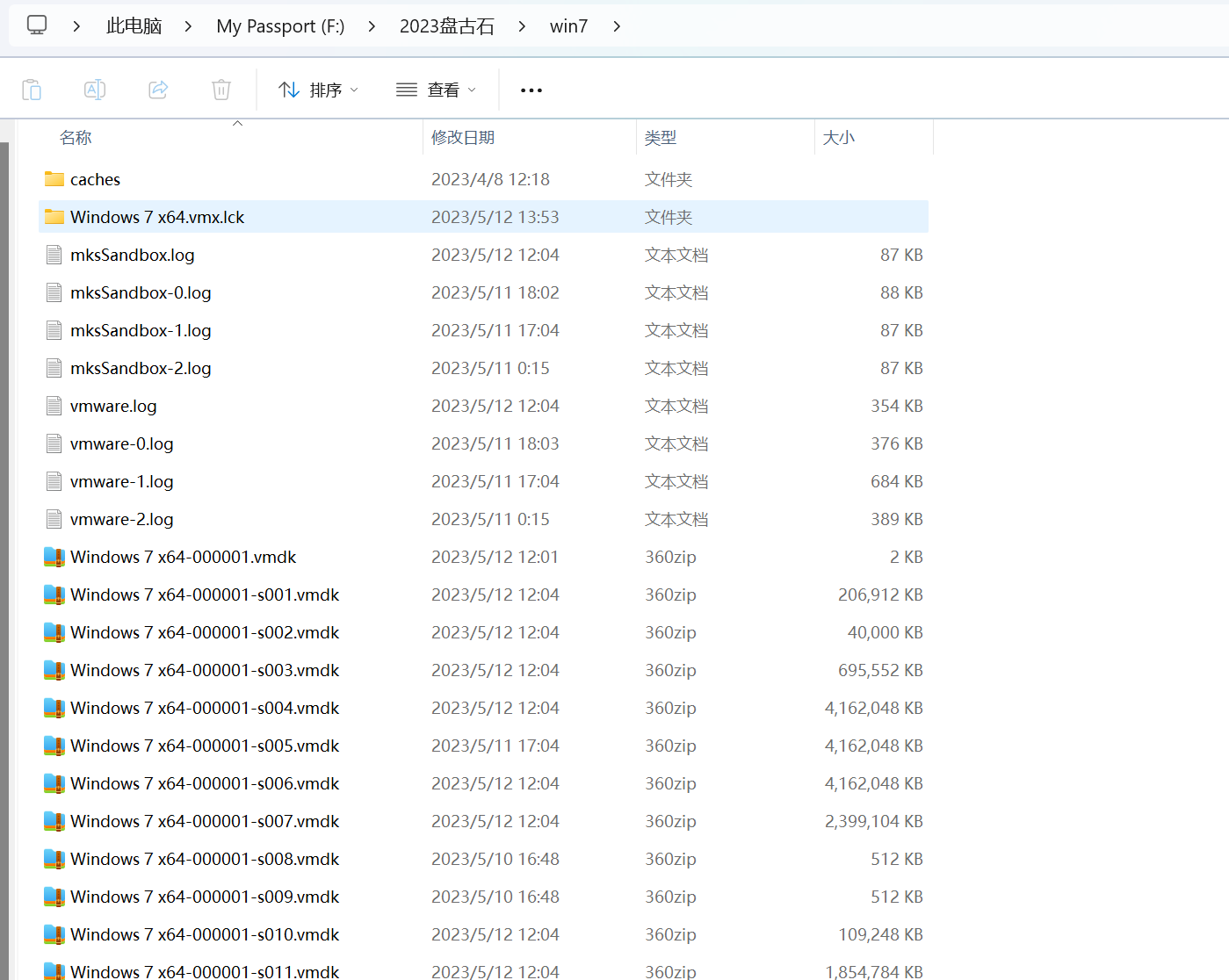
Task: Click the Rename icon in toolbar
Action: (x=95, y=90)
